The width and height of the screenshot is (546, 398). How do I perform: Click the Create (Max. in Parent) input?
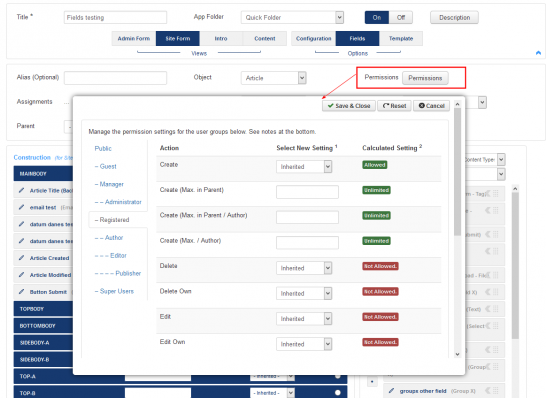[307, 192]
